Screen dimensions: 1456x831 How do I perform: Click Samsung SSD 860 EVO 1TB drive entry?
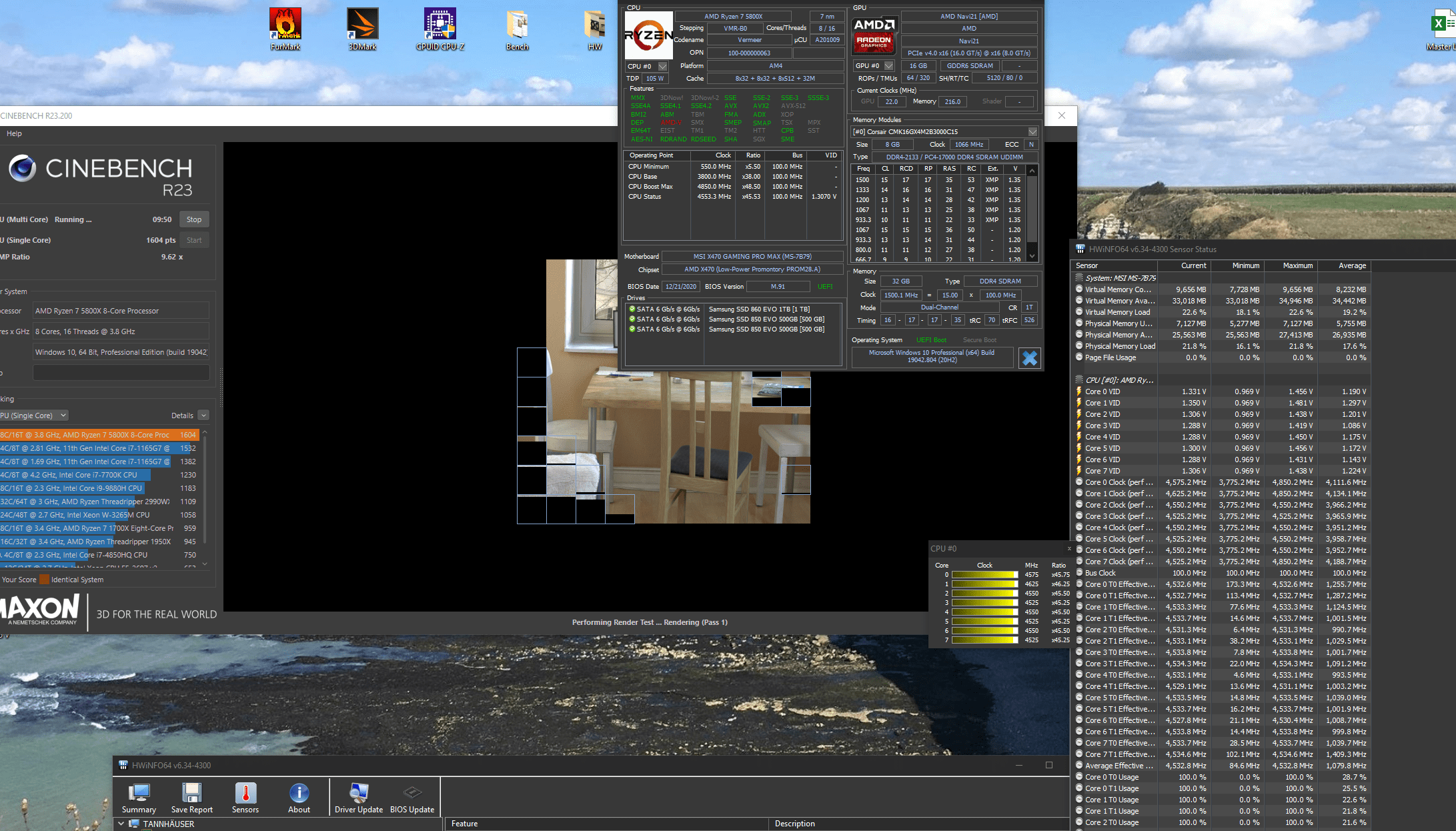tap(759, 309)
